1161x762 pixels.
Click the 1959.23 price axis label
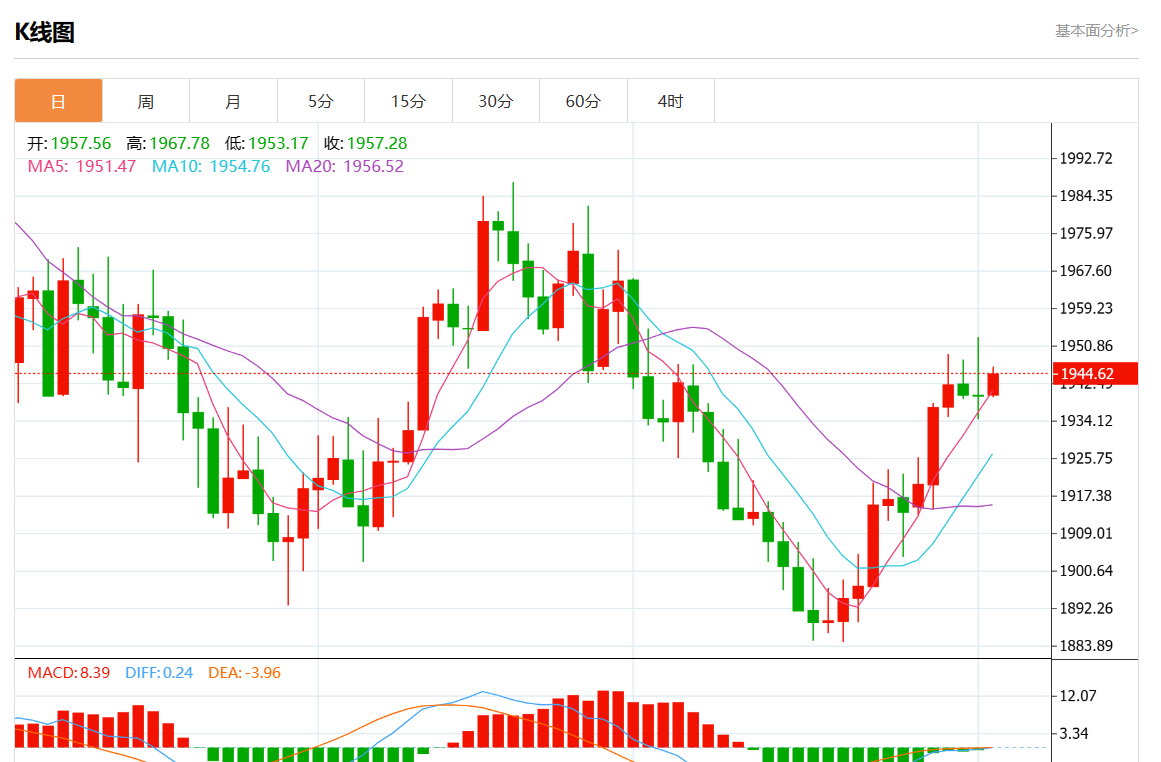click(x=1086, y=308)
